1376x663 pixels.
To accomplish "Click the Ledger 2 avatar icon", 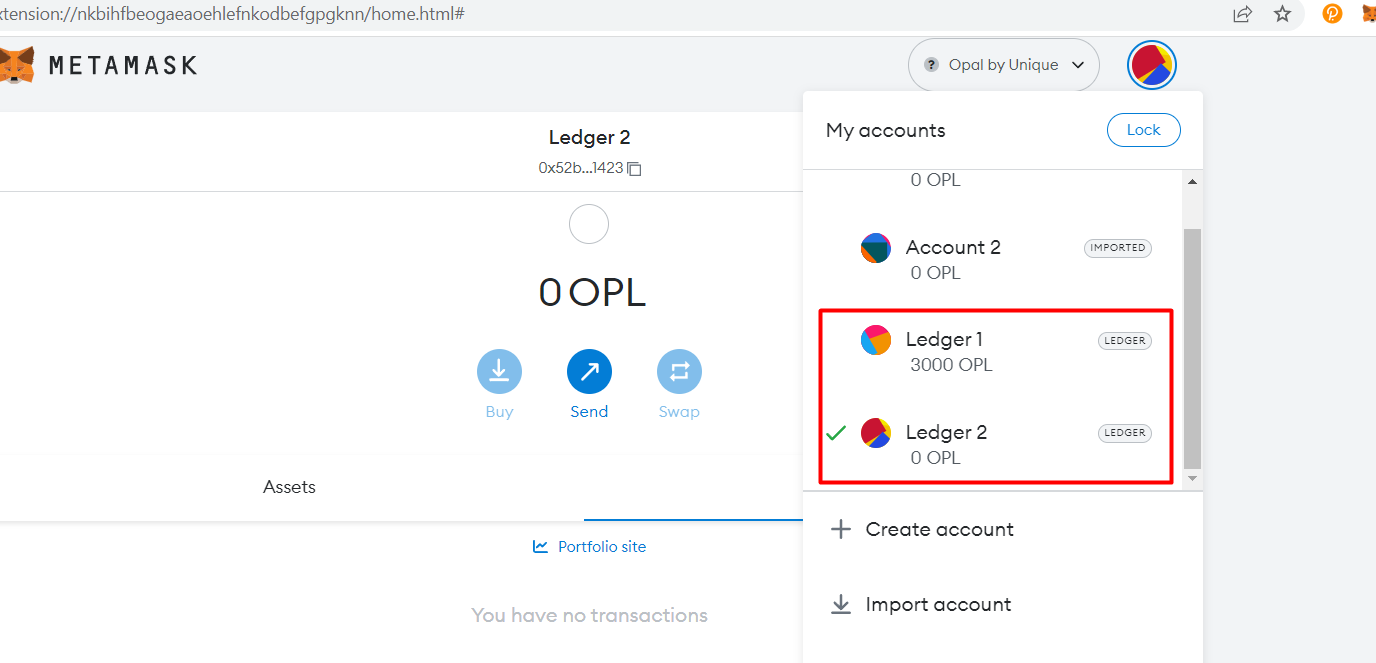I will (876, 433).
